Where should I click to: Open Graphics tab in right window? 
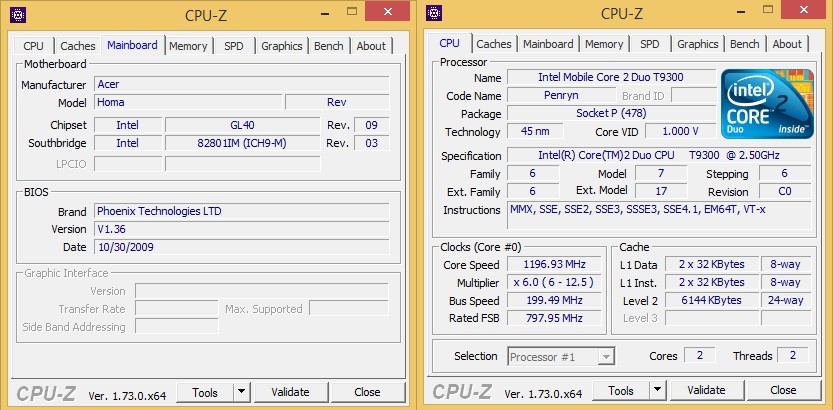[x=698, y=44]
